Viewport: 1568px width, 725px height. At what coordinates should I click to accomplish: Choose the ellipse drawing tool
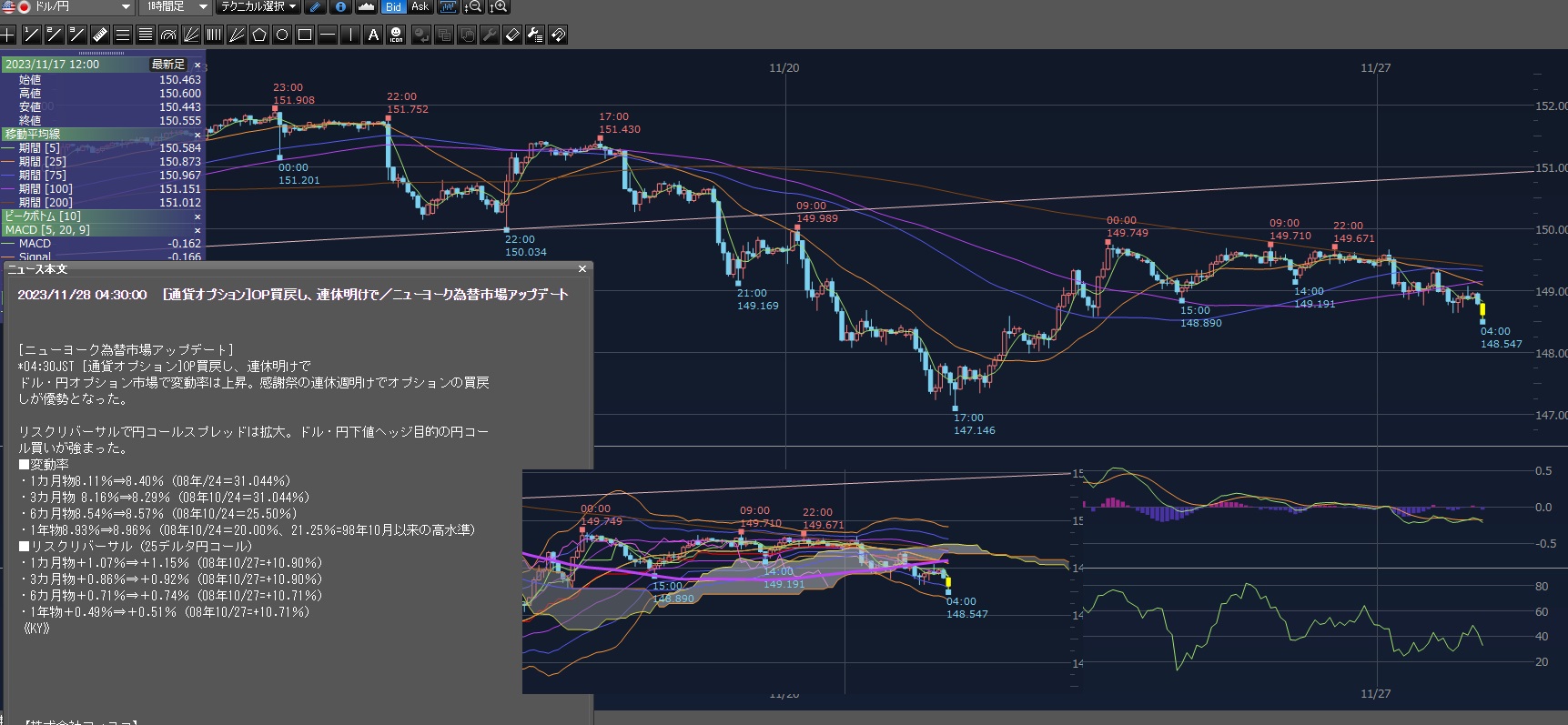(282, 35)
